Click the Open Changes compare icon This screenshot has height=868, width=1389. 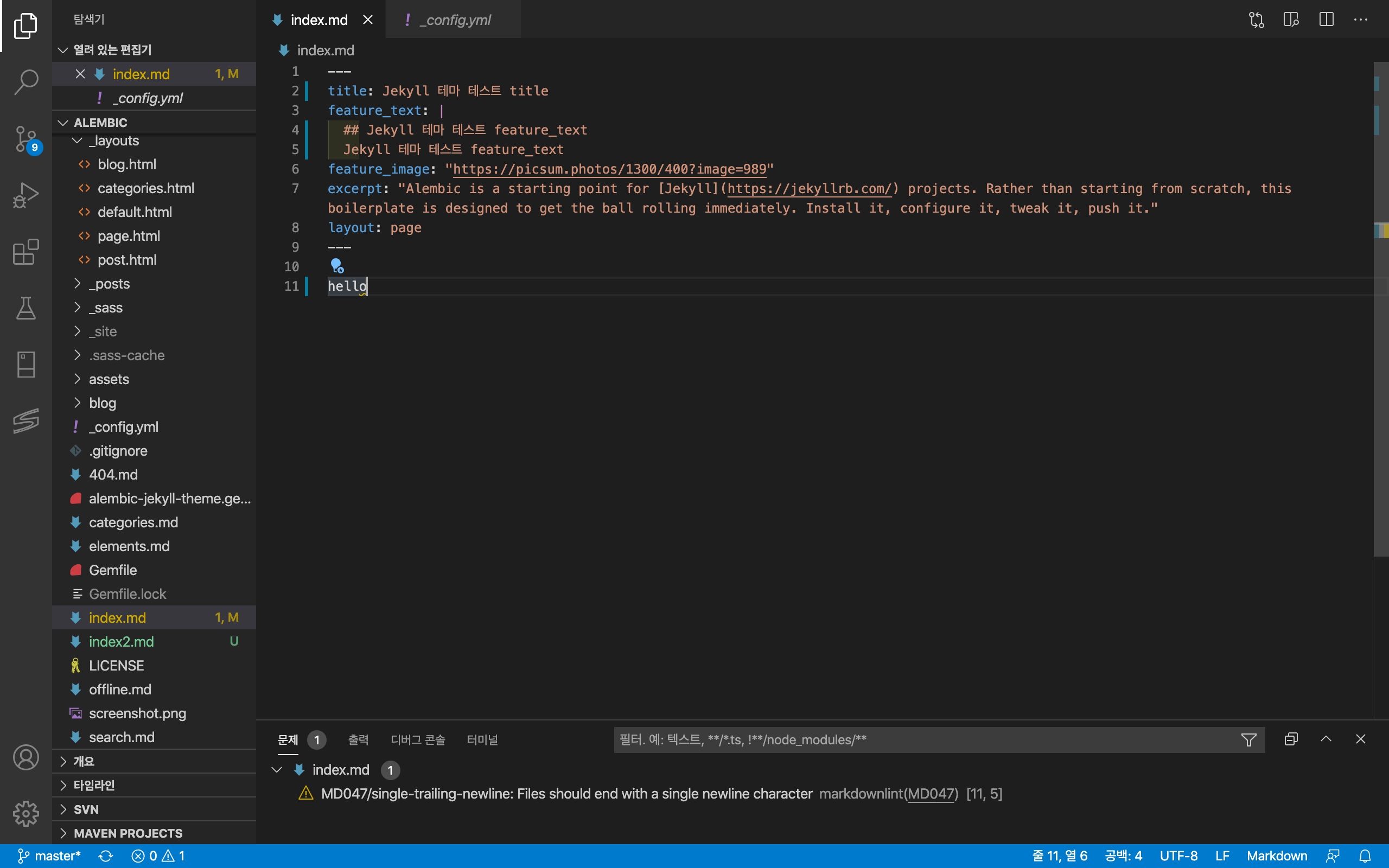pyautogui.click(x=1257, y=20)
